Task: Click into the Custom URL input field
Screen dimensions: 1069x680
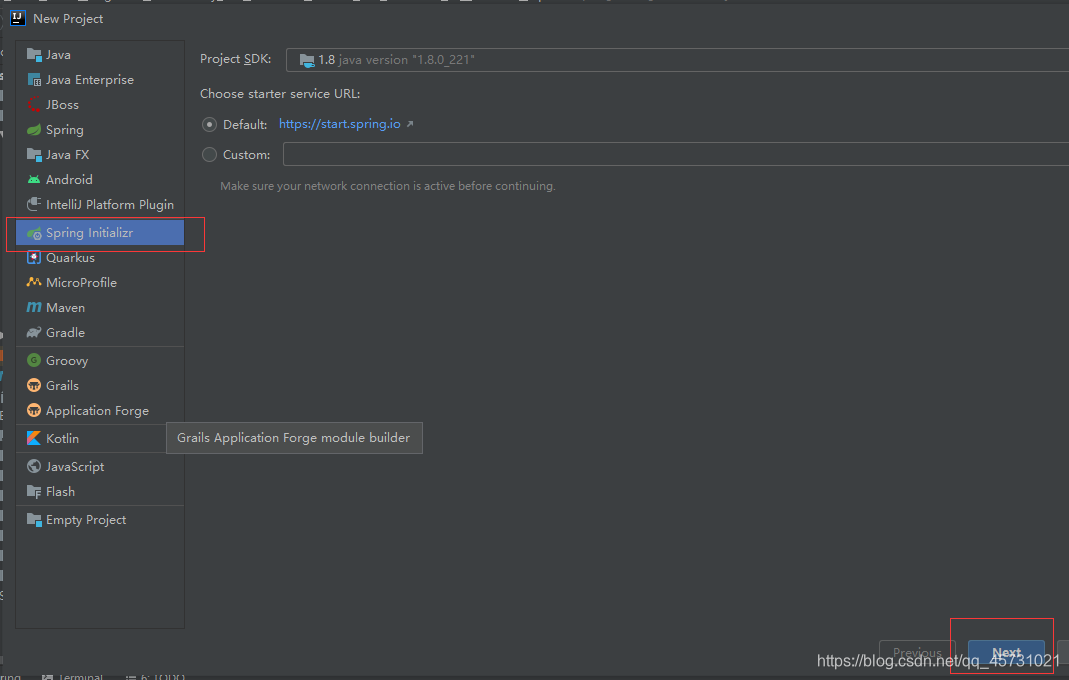Action: click(x=676, y=154)
